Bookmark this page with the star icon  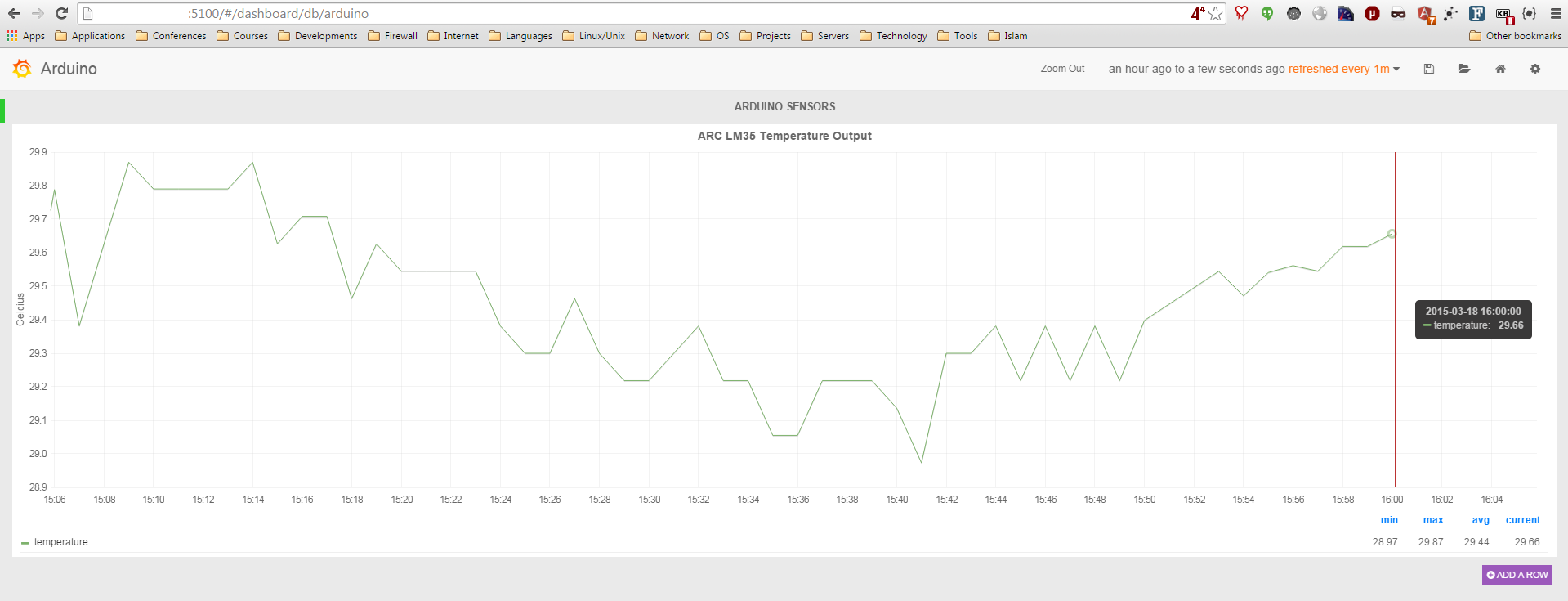1216,13
